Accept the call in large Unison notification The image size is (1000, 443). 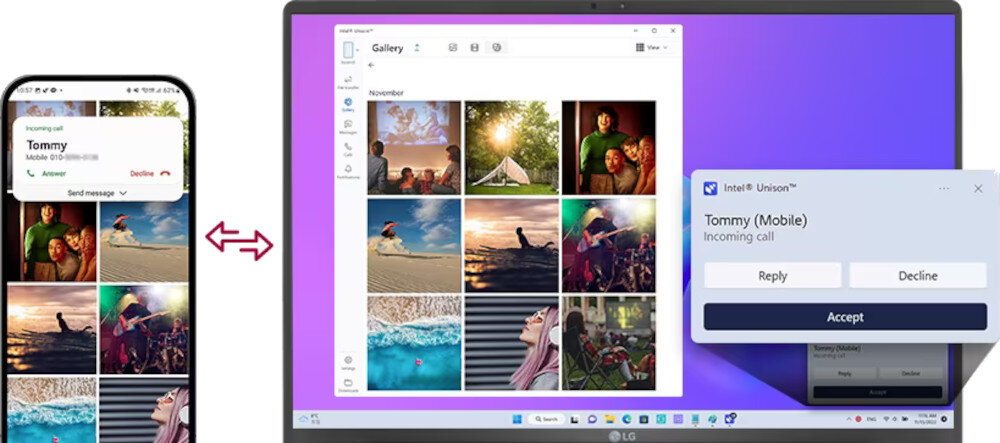(845, 317)
